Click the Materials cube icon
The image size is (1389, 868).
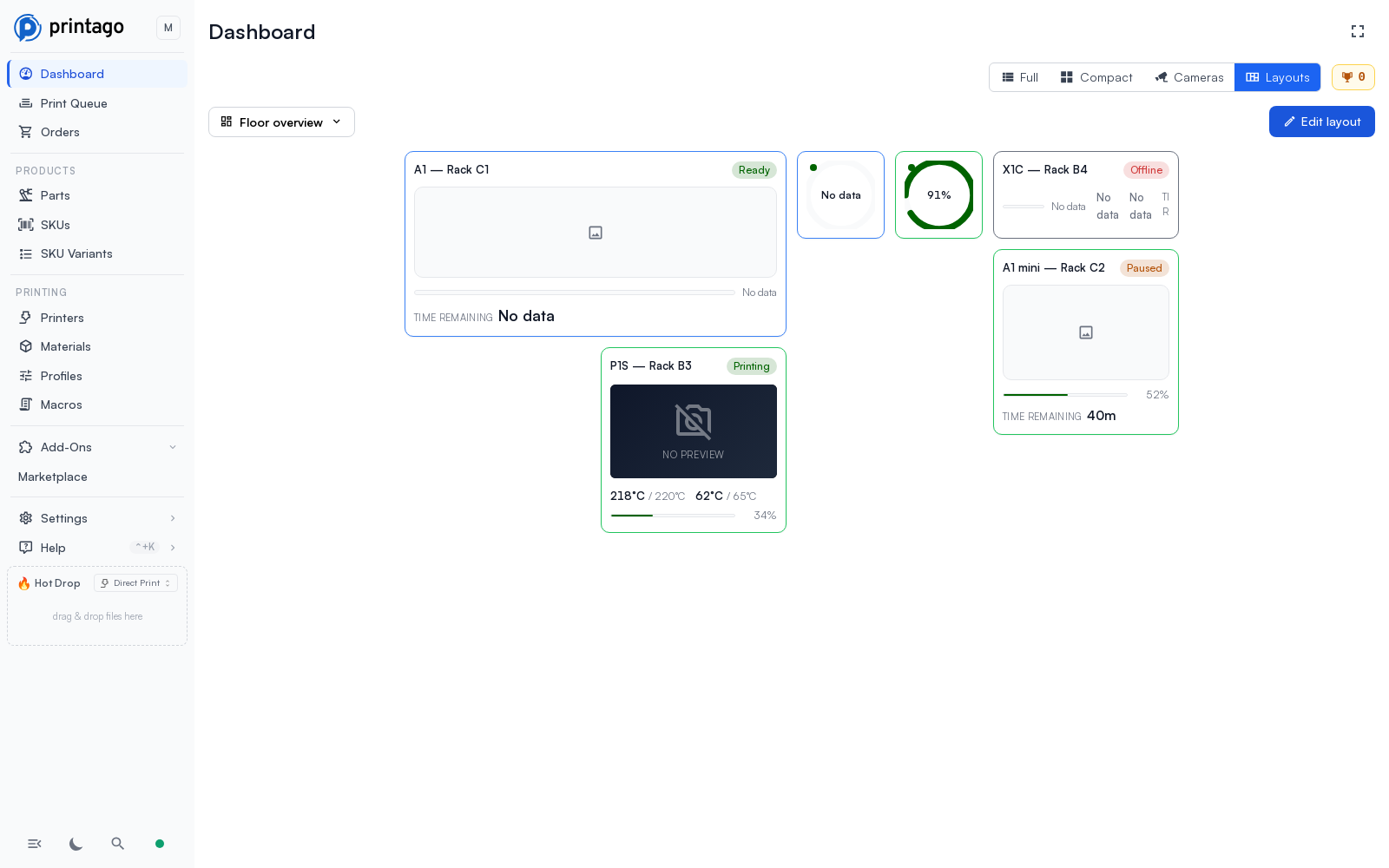click(26, 346)
